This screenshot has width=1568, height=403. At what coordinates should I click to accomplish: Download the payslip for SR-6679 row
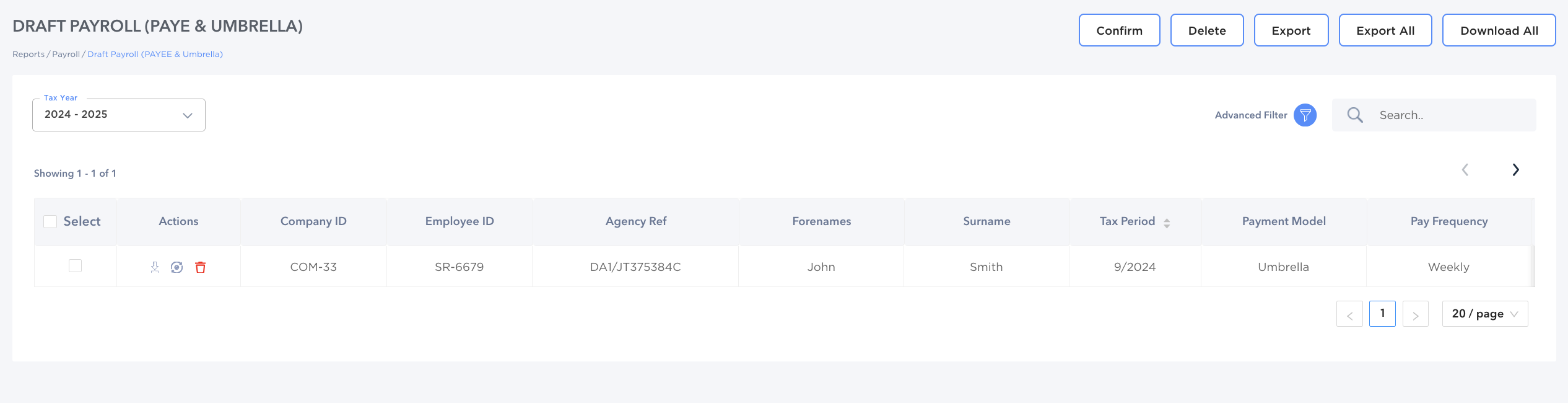tap(155, 267)
